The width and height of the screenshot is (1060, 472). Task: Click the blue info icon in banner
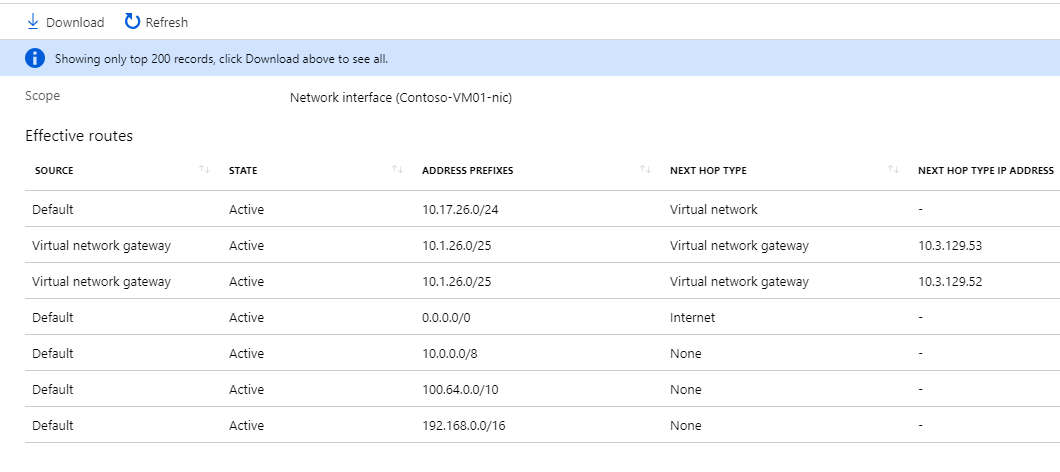pos(35,59)
